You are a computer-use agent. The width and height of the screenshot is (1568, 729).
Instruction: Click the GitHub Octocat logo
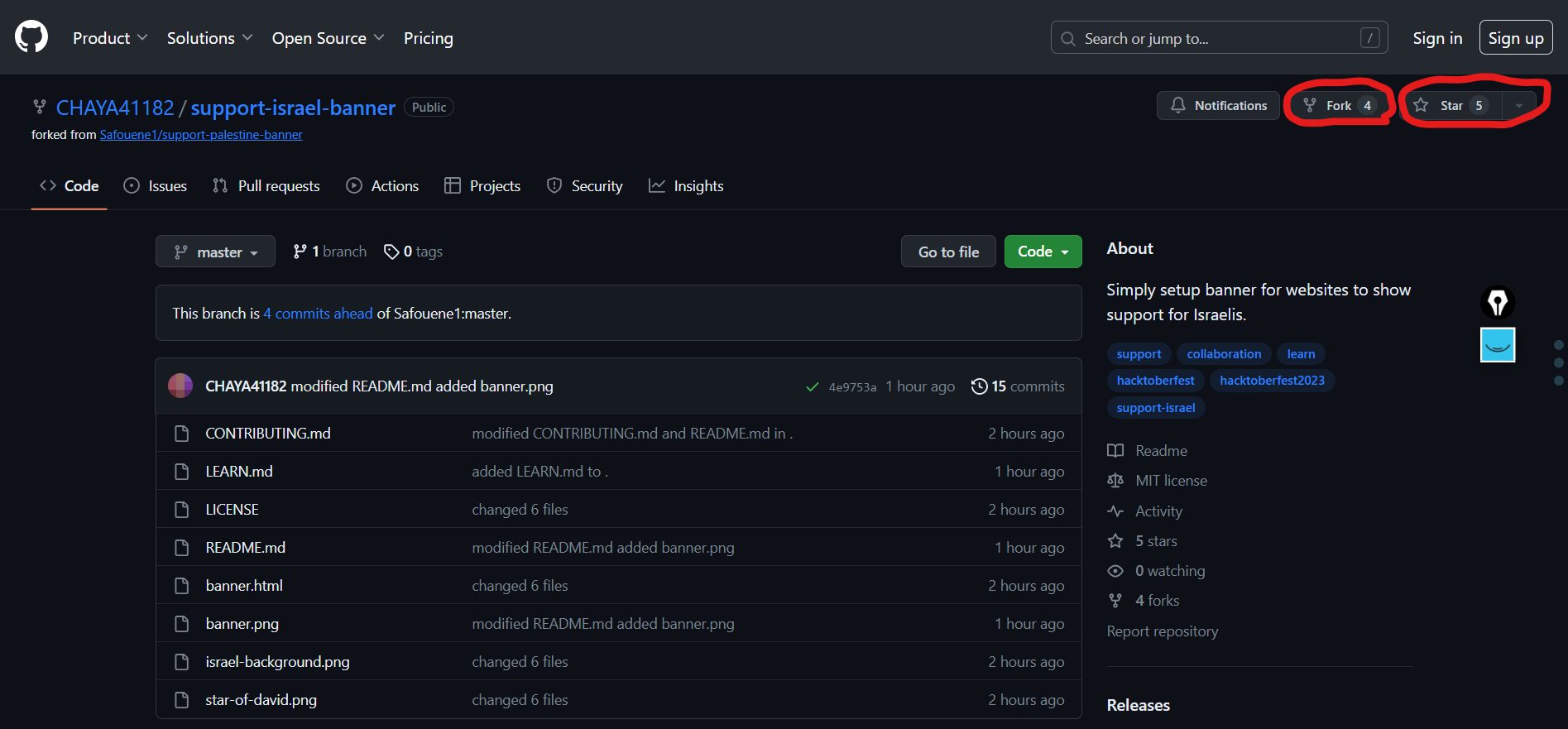point(31,37)
